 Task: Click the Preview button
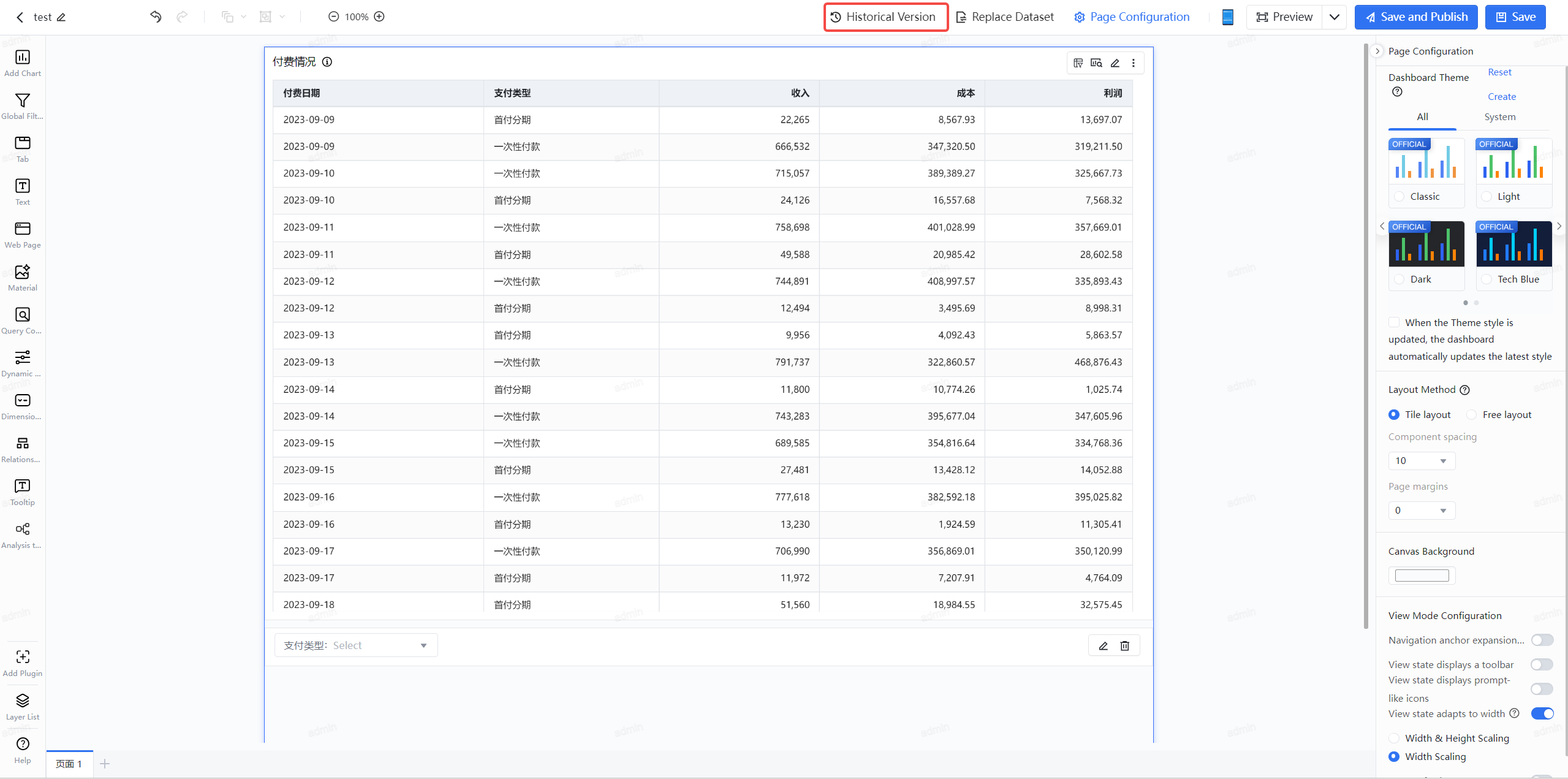pyautogui.click(x=1284, y=17)
